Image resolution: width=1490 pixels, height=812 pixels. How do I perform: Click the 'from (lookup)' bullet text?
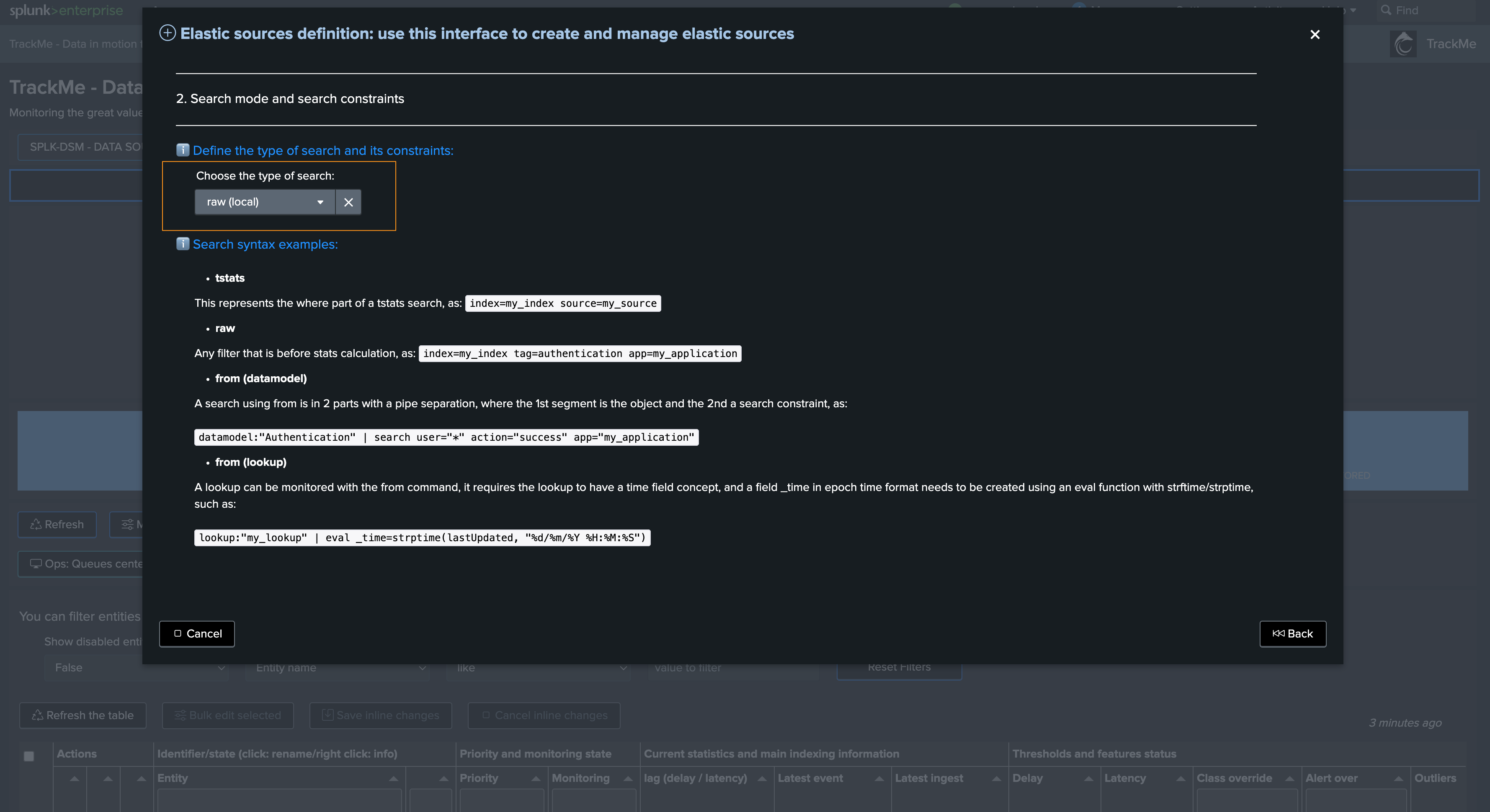[x=251, y=462]
